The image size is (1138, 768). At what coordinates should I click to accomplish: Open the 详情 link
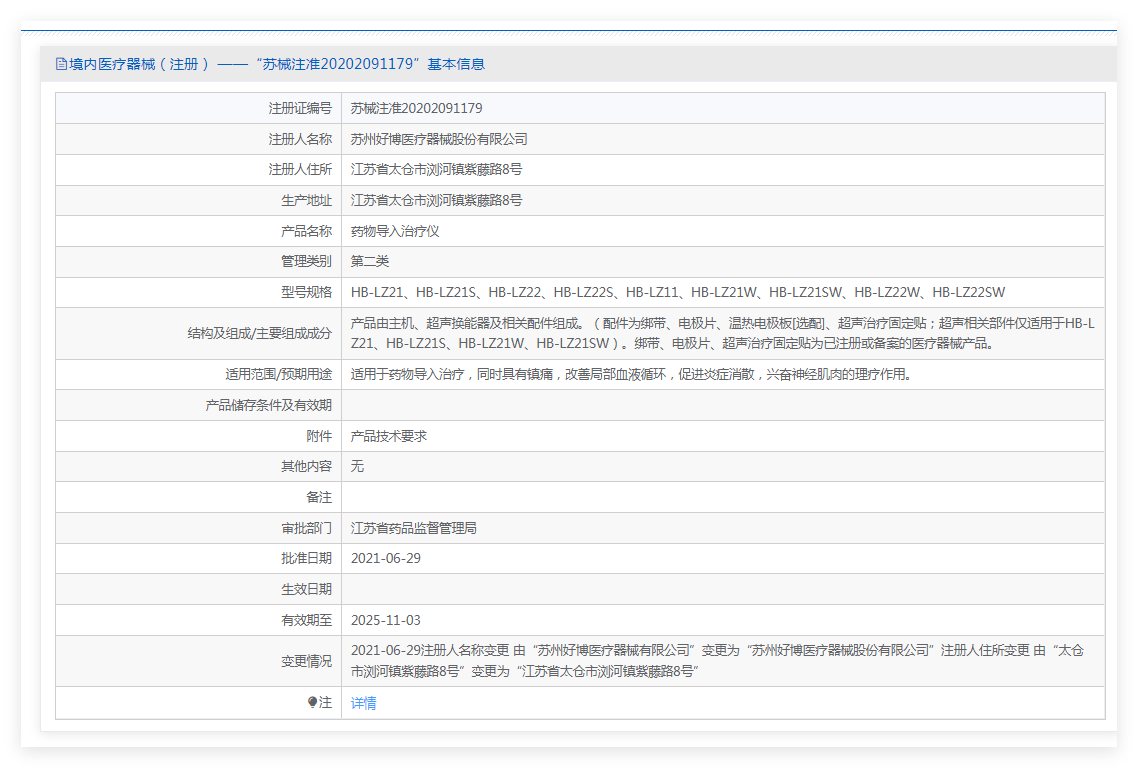[364, 703]
